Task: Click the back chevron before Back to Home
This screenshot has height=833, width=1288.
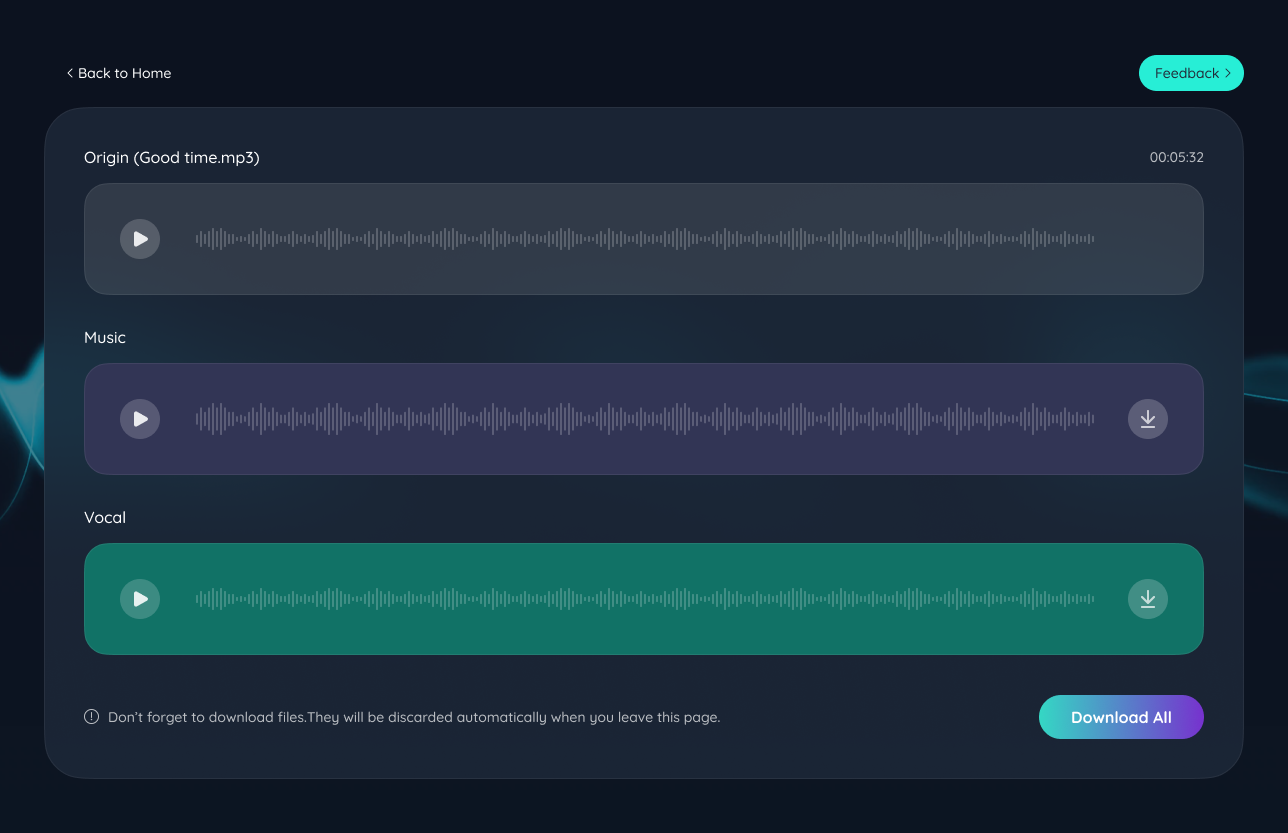Action: (x=69, y=73)
